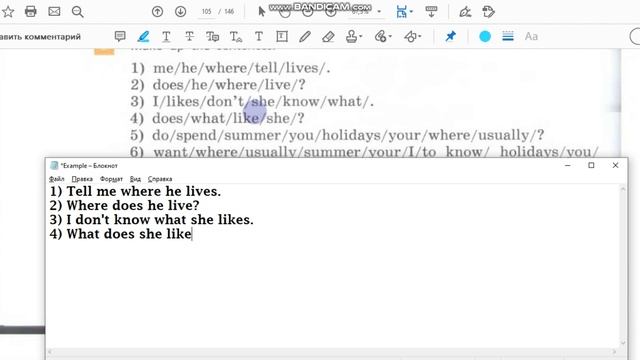Open the blue color picker circle
The image size is (640, 360).
click(x=484, y=37)
